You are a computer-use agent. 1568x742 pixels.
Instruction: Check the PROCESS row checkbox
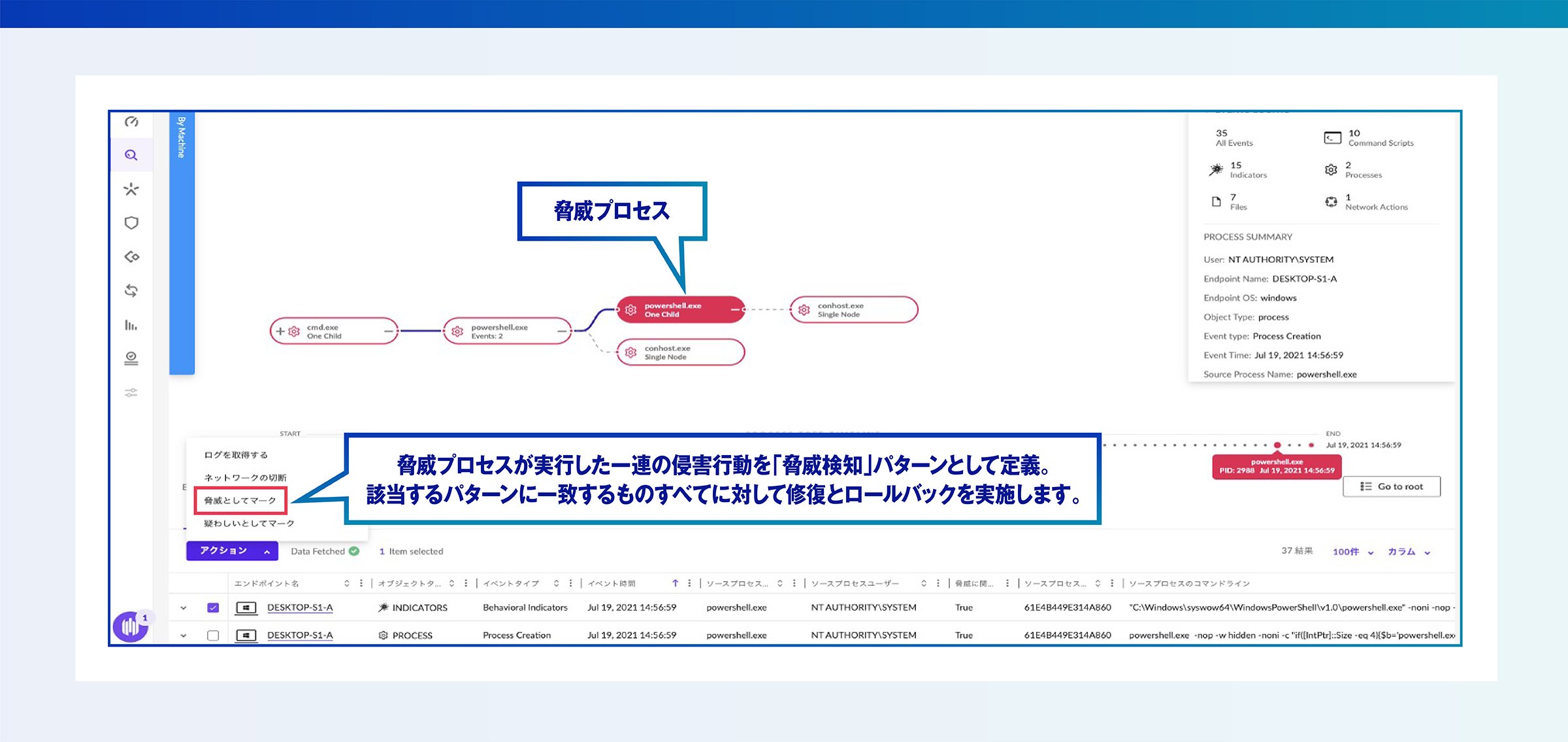213,635
